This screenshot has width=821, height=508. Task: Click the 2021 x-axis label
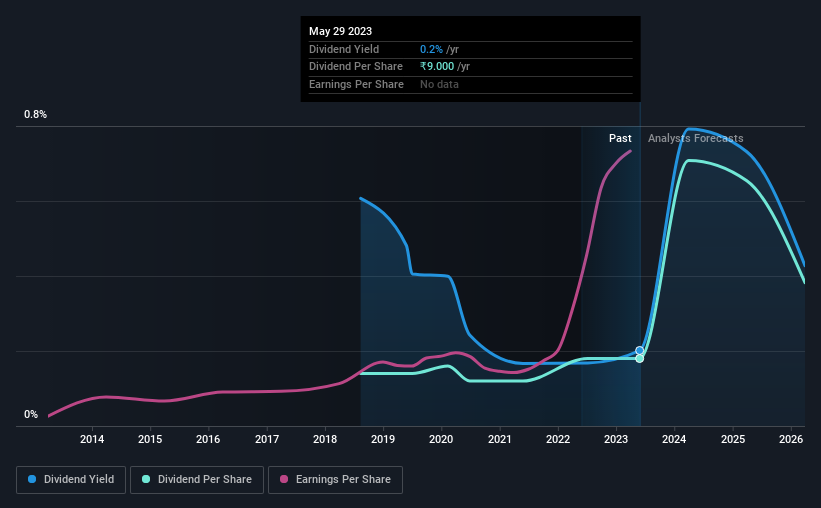pyautogui.click(x=500, y=439)
